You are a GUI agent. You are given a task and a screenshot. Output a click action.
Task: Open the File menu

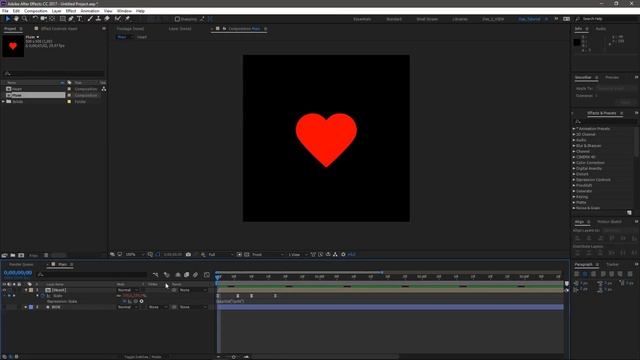(5, 11)
